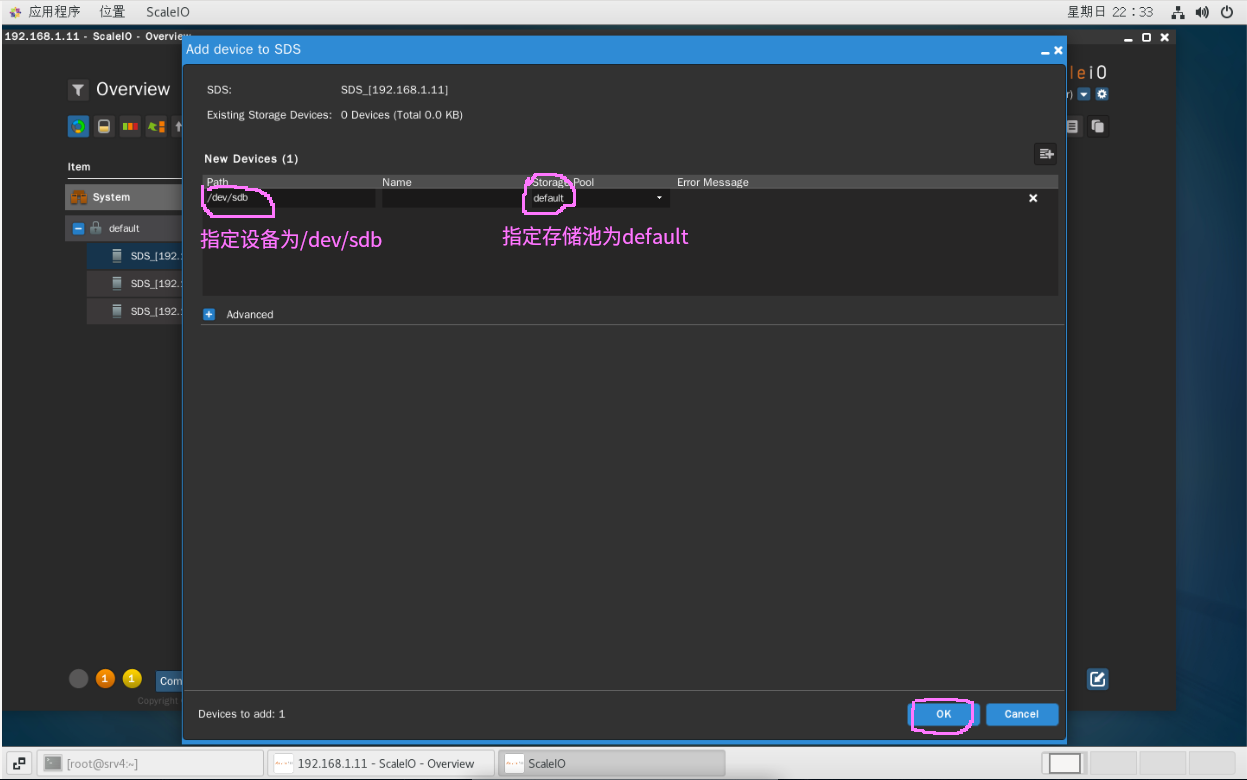Open the ScaleIO menu in the top bar
The height and width of the screenshot is (780, 1247).
167,12
